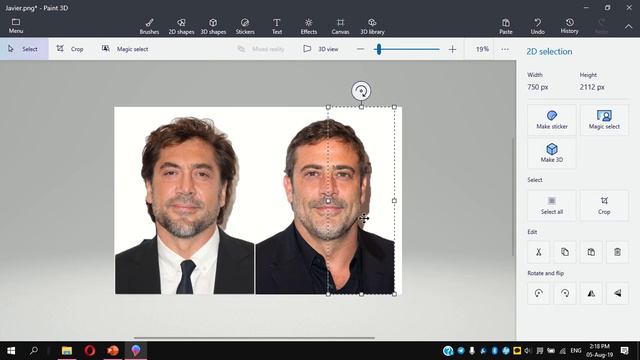Choose Magic select in toolbar
640x360 pixels.
click(125, 49)
